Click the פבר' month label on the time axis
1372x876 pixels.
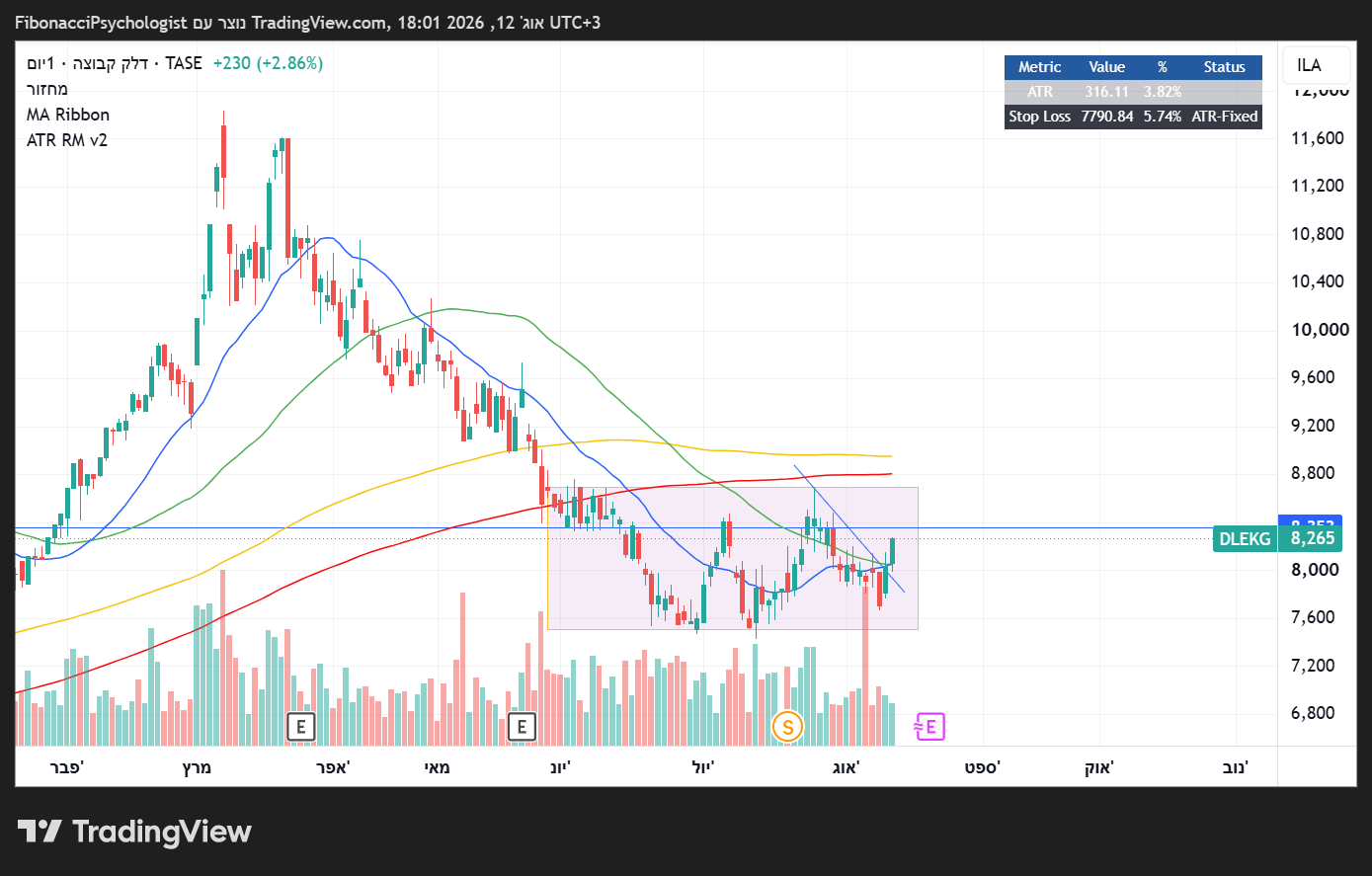pyautogui.click(x=67, y=767)
